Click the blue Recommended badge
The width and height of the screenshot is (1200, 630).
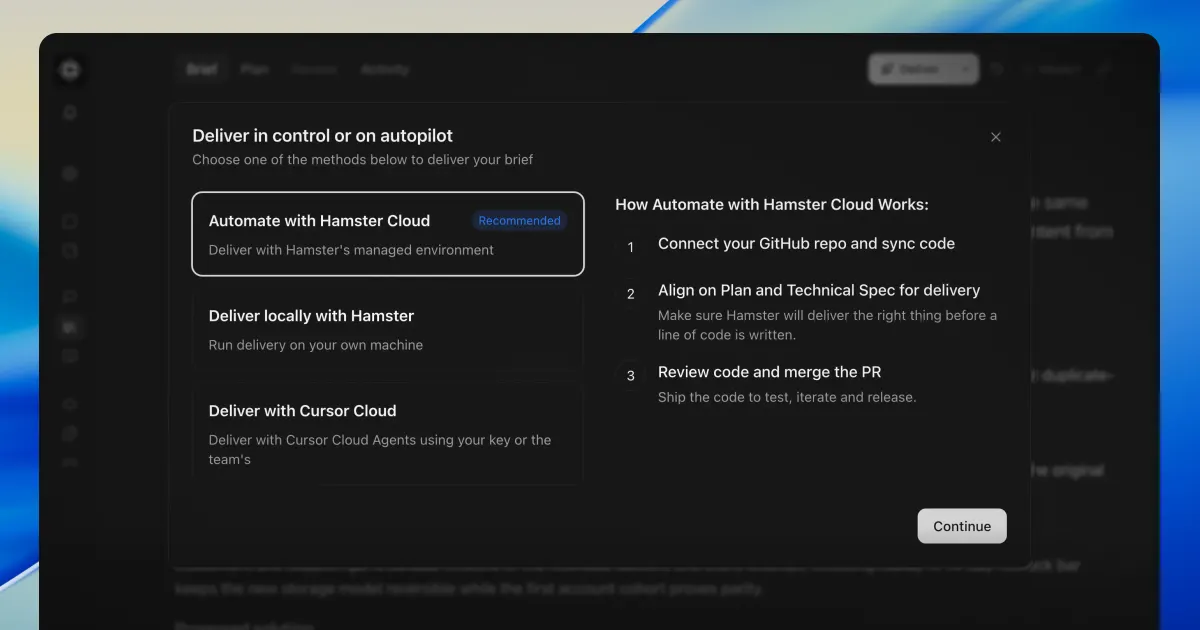[519, 221]
